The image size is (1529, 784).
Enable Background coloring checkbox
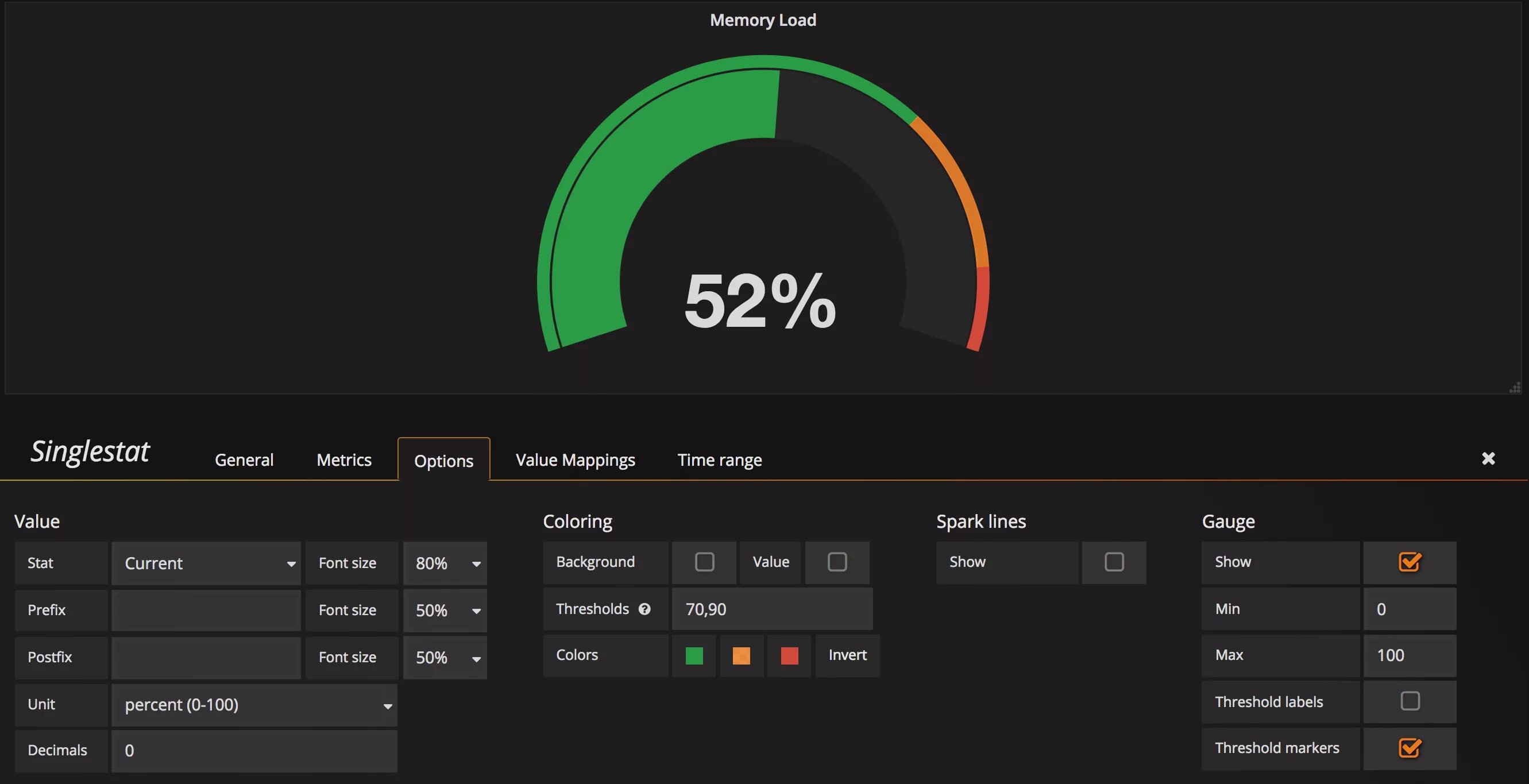point(705,562)
